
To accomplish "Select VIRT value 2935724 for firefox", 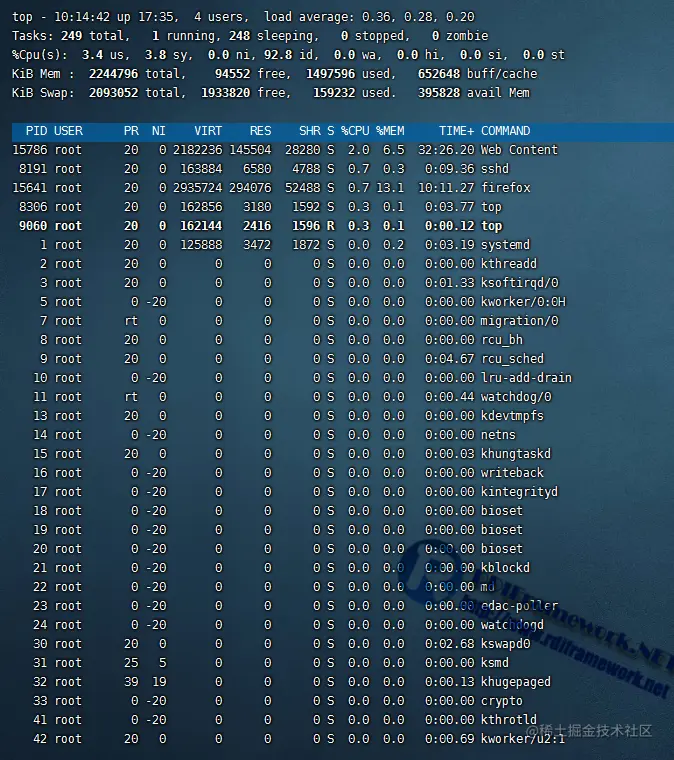I will 198,188.
